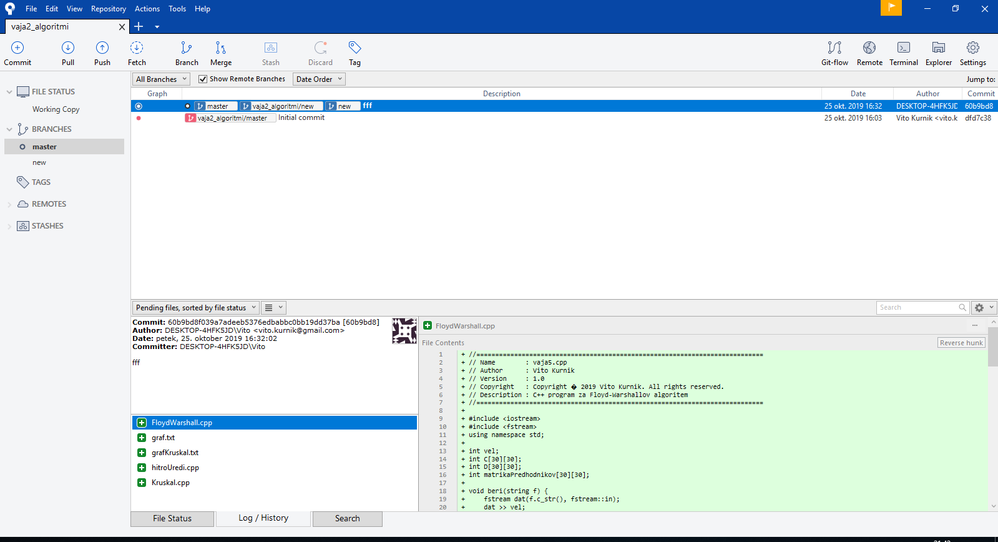Open the Remote toolbar icon
Screen dimensions: 998x542
869,48
